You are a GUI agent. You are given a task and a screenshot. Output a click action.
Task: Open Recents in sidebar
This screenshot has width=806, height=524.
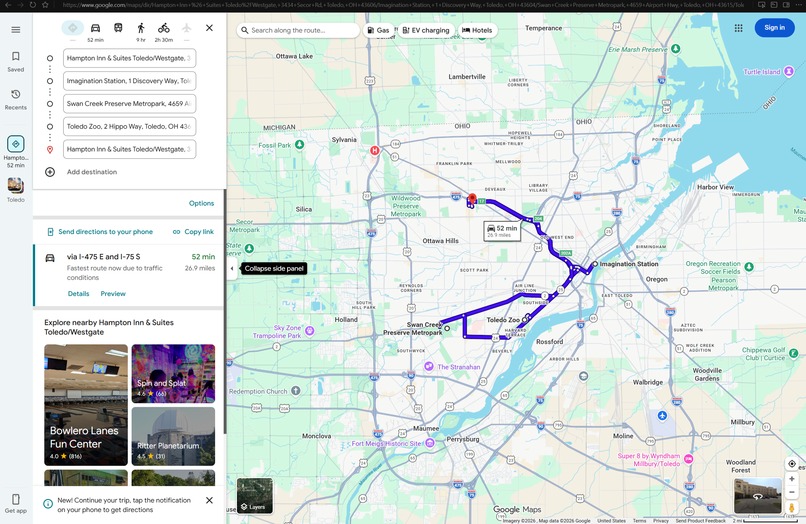15,99
